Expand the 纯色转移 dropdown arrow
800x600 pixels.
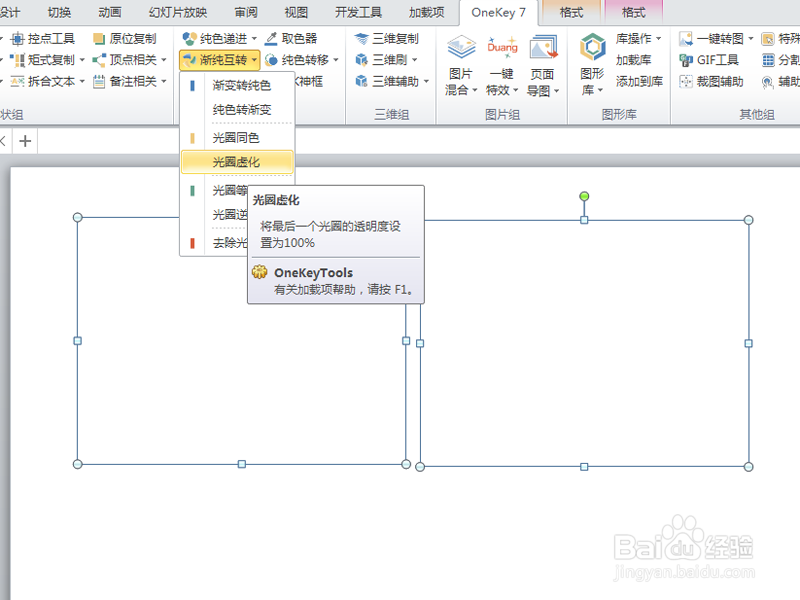coord(336,60)
